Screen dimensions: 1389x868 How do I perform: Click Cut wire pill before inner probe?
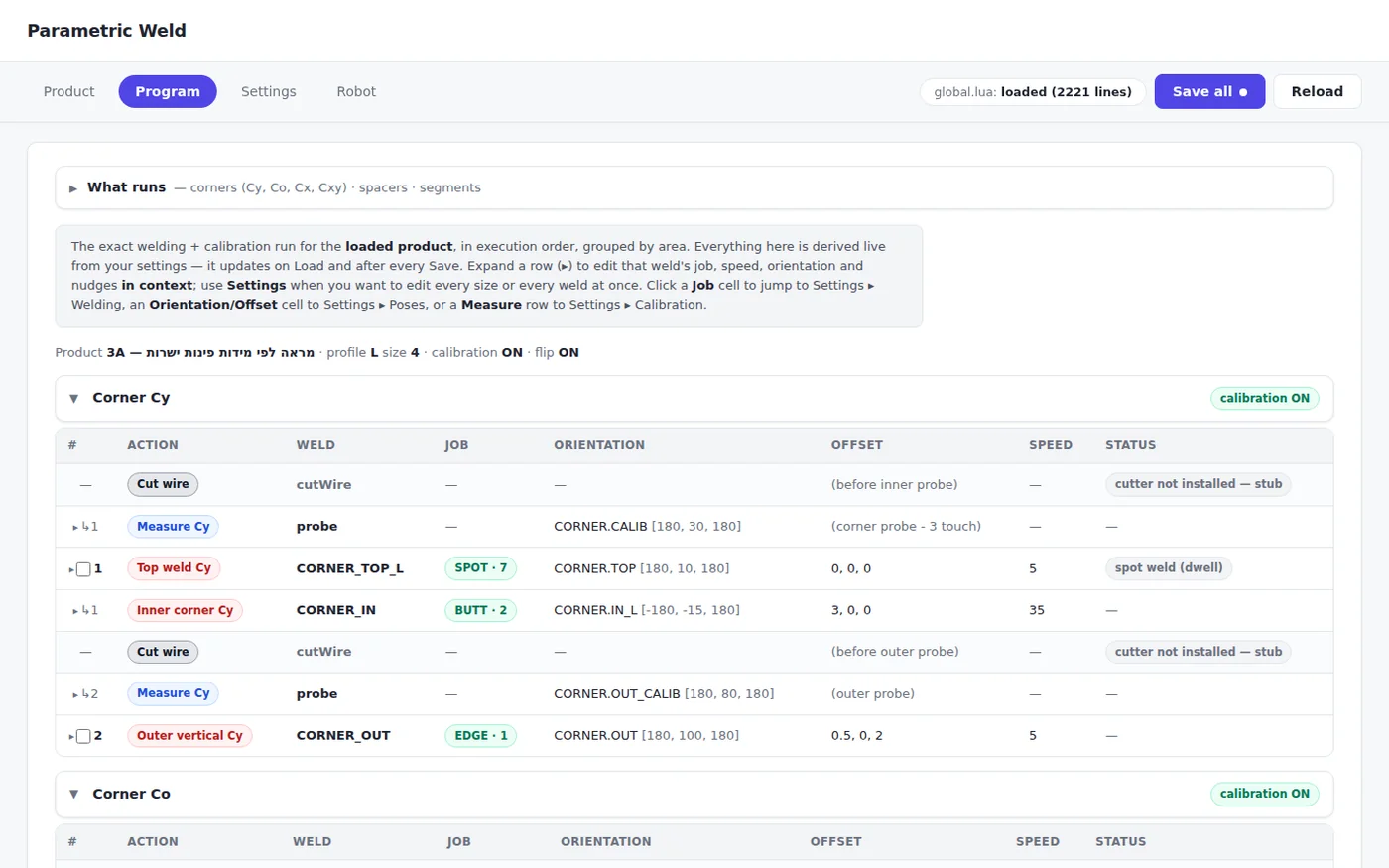[163, 484]
